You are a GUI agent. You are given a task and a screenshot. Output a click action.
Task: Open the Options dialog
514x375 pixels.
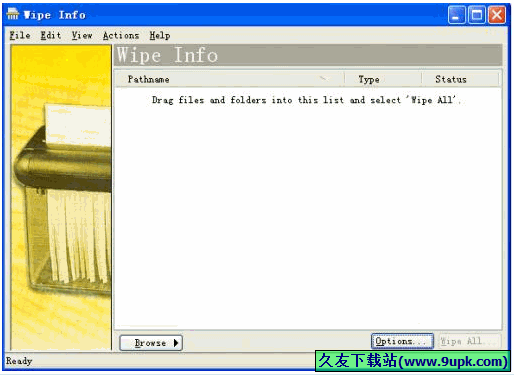[402, 341]
